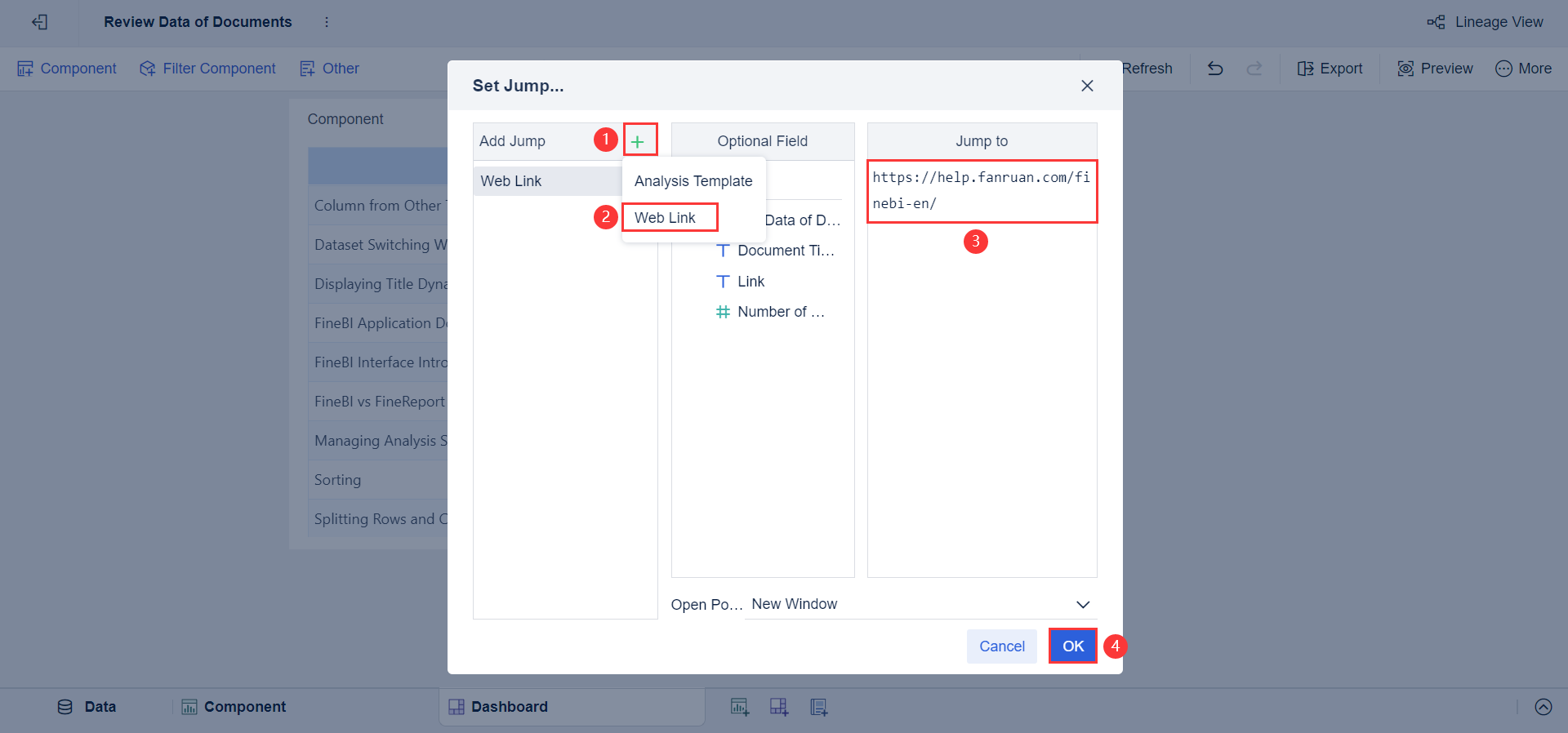The height and width of the screenshot is (733, 1568).
Task: Open the More options menu
Action: 1523,69
